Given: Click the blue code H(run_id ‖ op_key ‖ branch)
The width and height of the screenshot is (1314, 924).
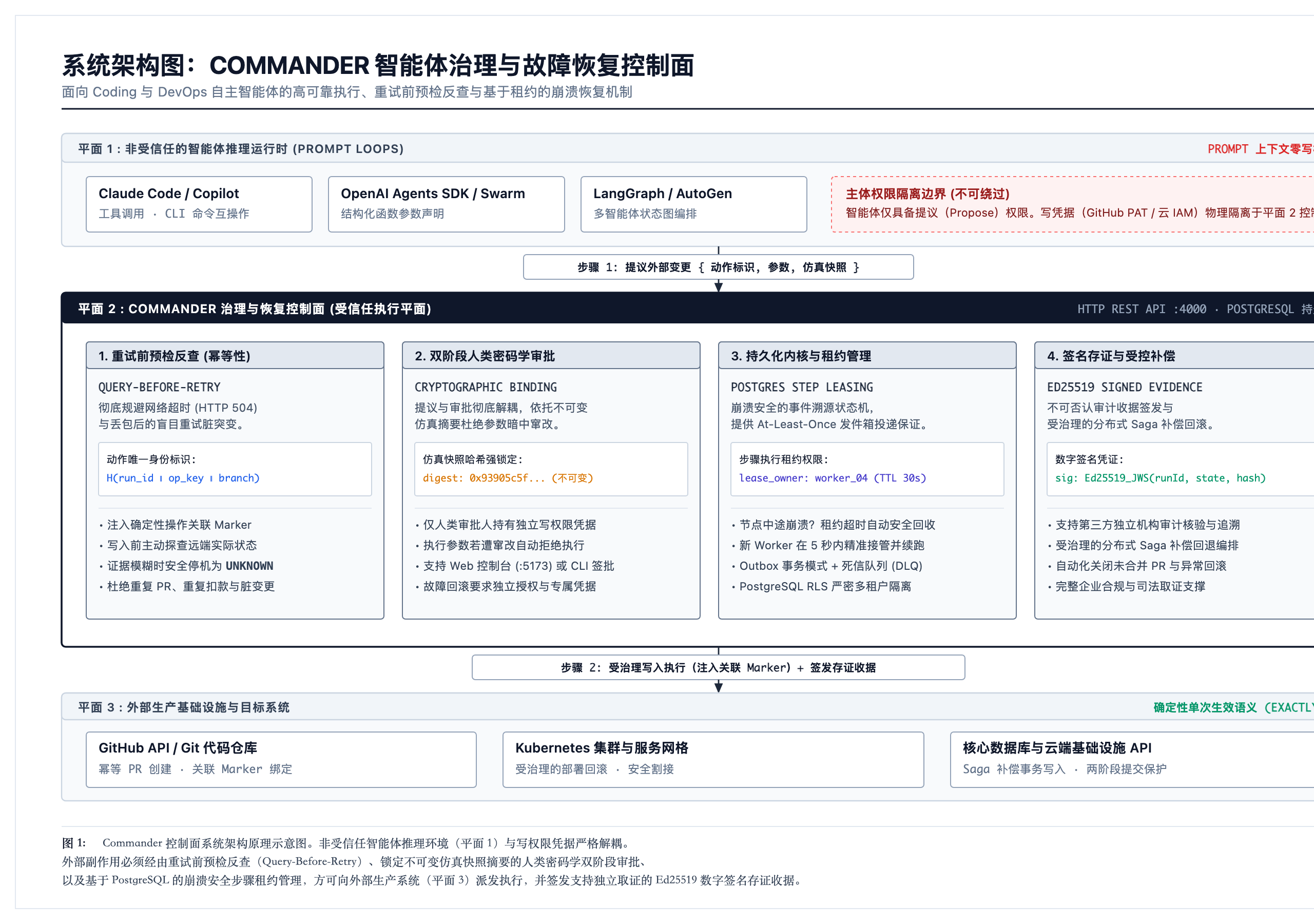Looking at the screenshot, I should click(183, 478).
